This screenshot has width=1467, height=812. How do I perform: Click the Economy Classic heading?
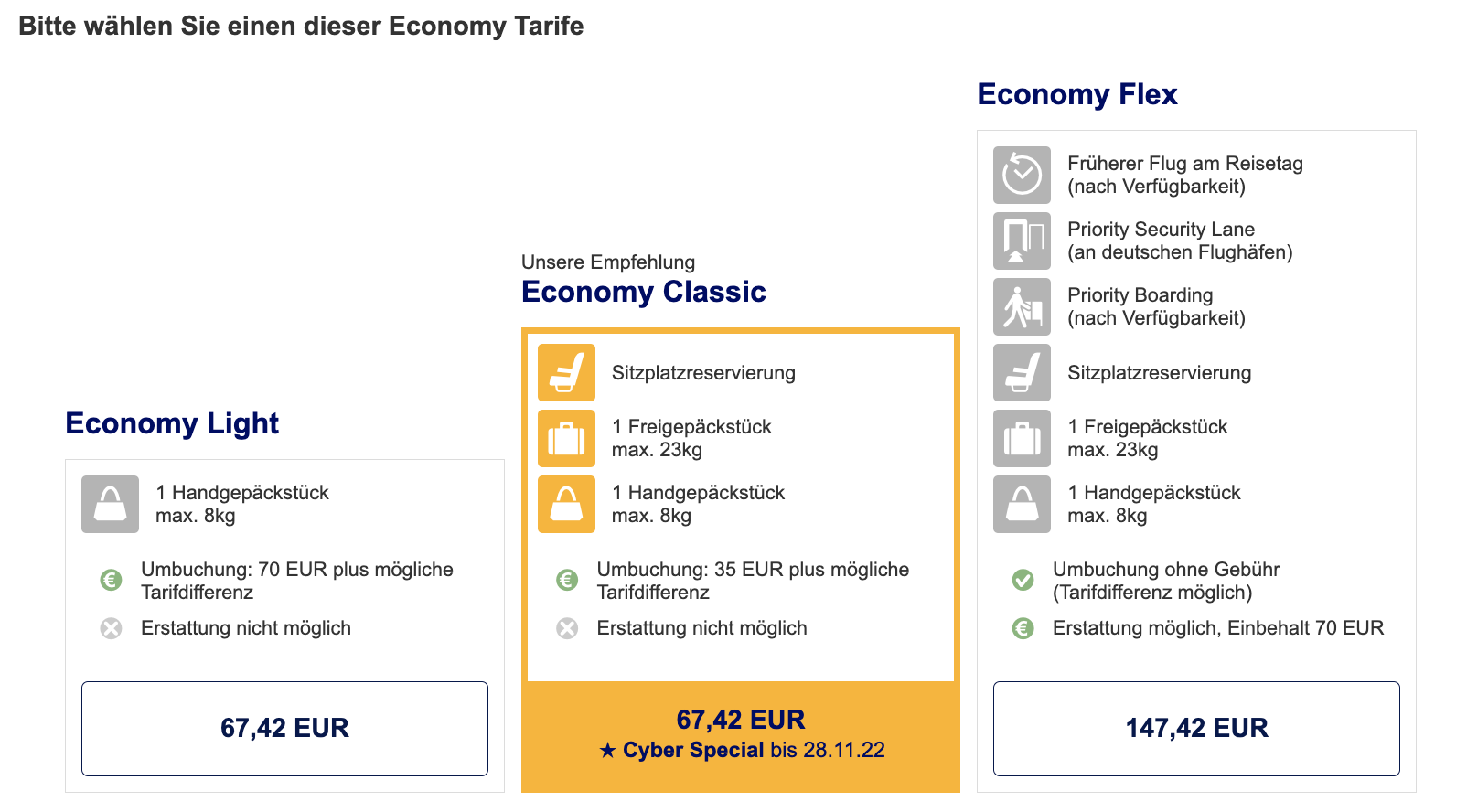pos(644,292)
